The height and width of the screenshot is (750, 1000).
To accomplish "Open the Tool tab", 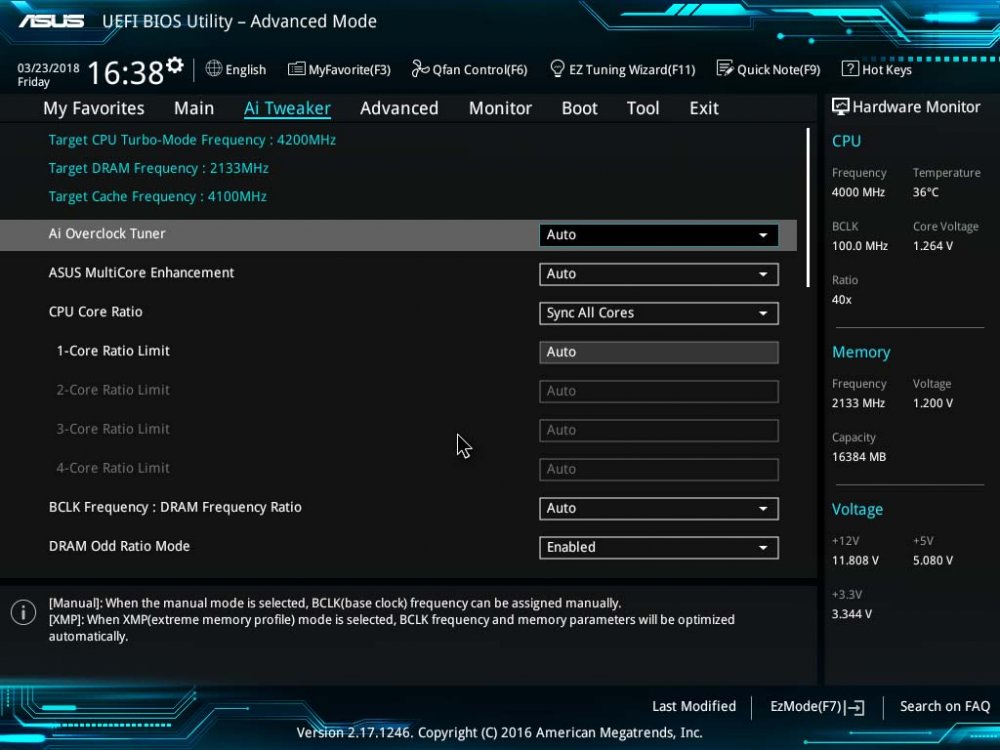I will pos(643,108).
